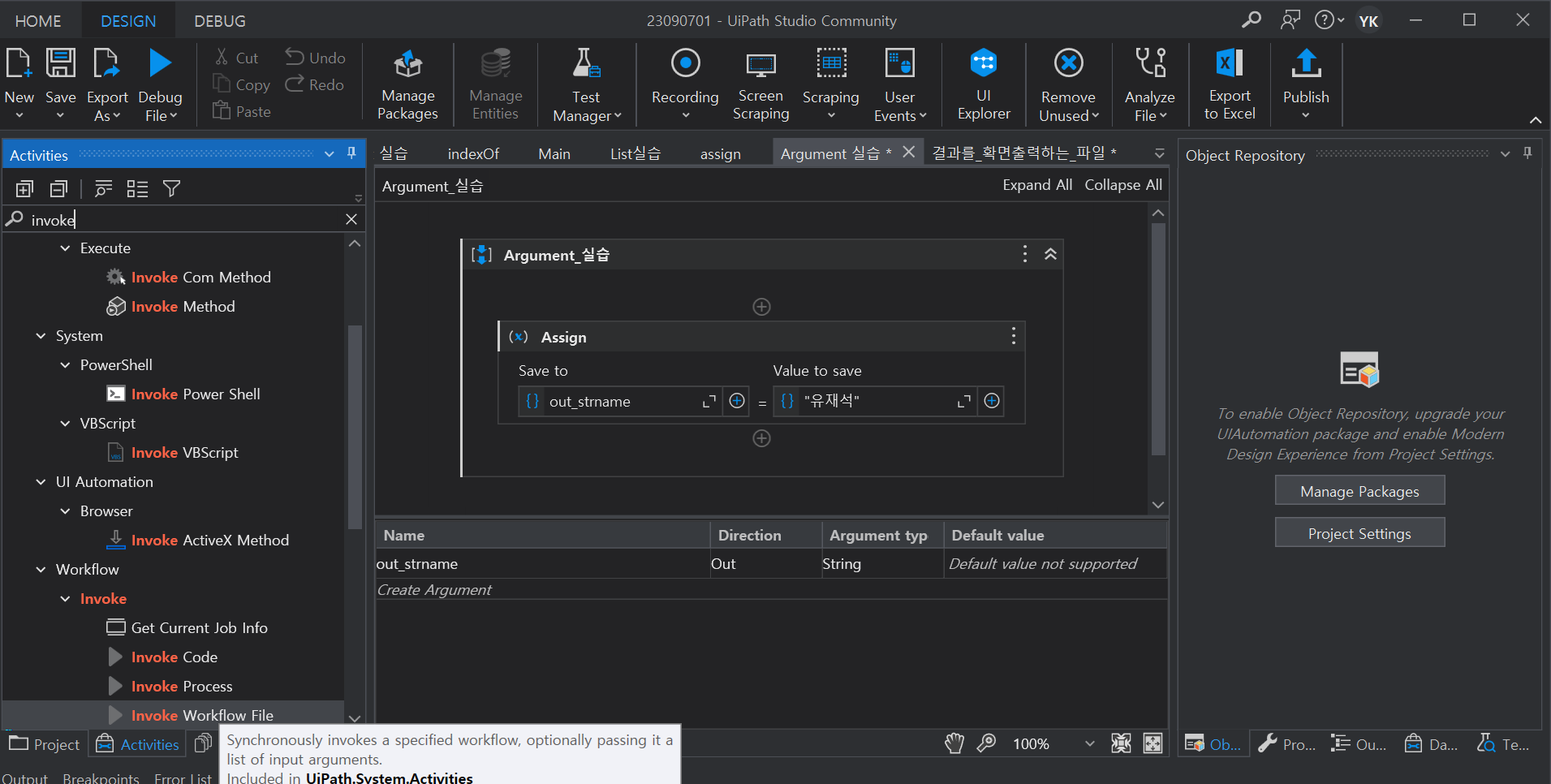Open Activities panel options dropdown
Viewport: 1551px width, 784px height.
pos(329,153)
